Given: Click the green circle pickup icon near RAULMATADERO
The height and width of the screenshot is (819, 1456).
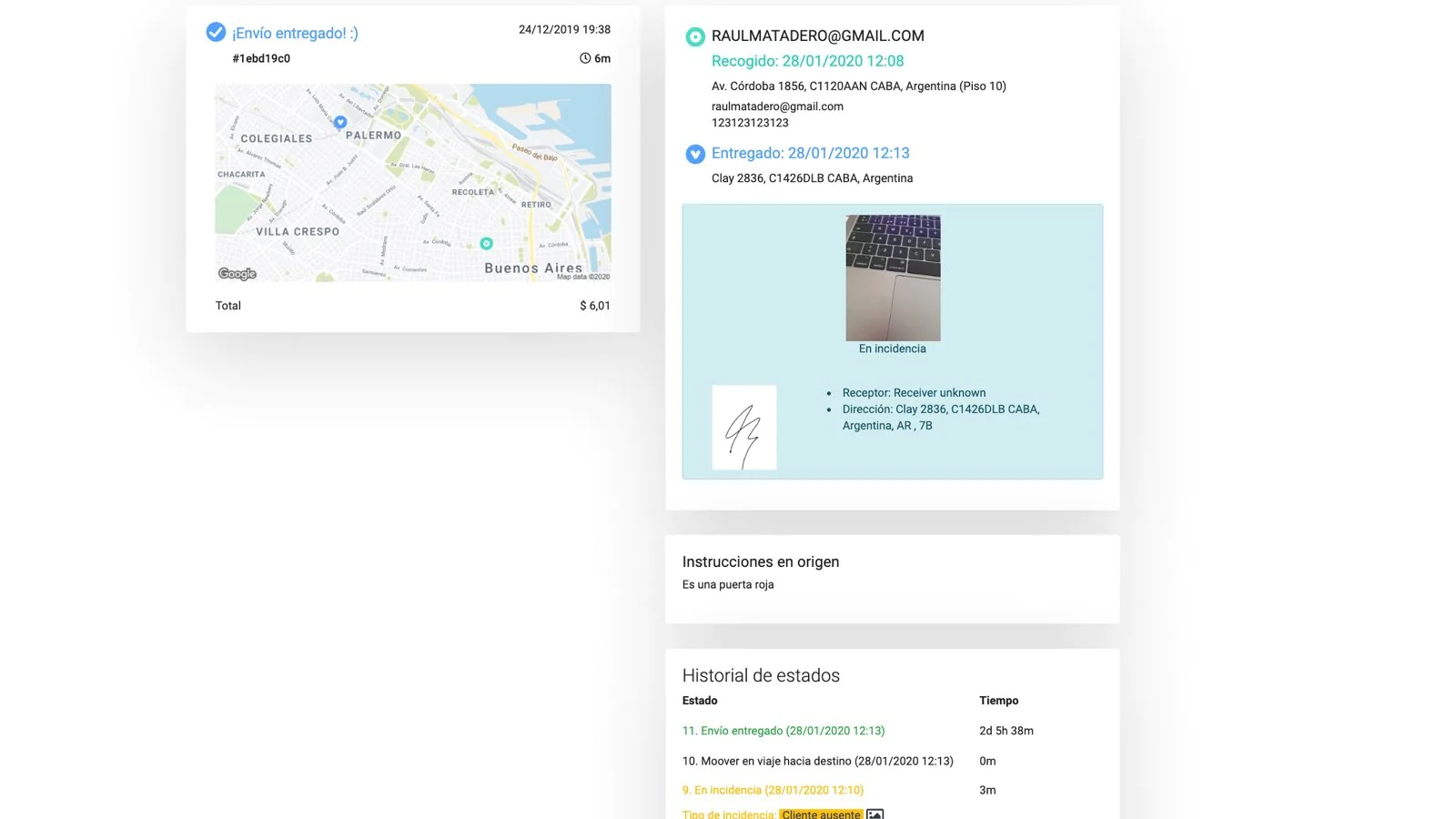Looking at the screenshot, I should [695, 36].
